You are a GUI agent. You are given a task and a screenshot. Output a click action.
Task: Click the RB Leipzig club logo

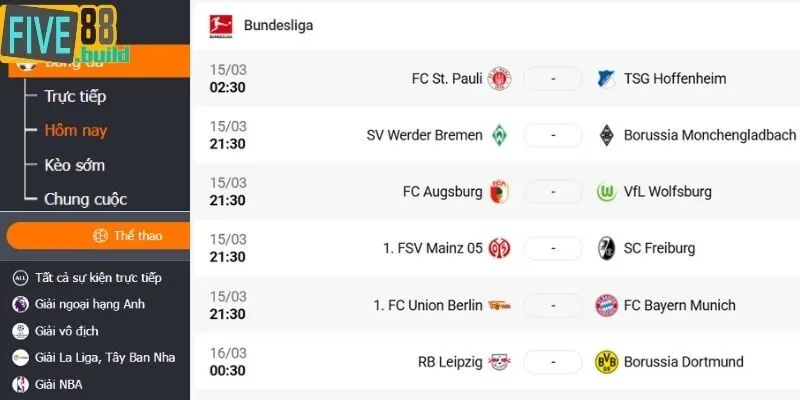pos(499,362)
